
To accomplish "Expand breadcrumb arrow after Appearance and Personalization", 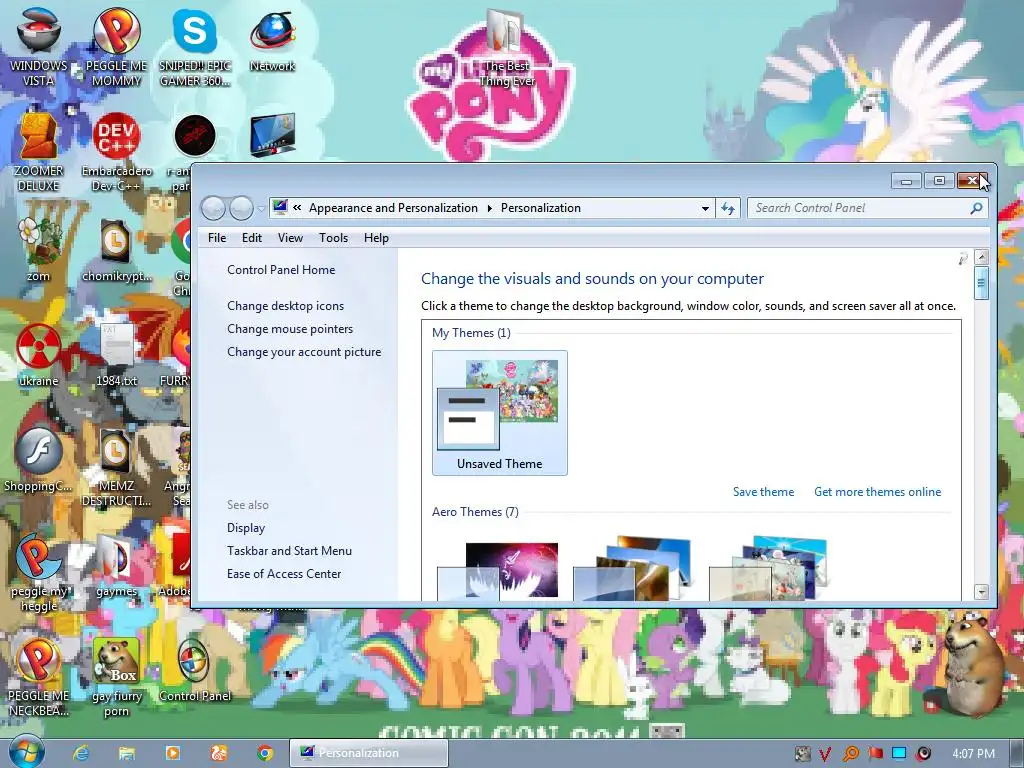I will coord(489,208).
